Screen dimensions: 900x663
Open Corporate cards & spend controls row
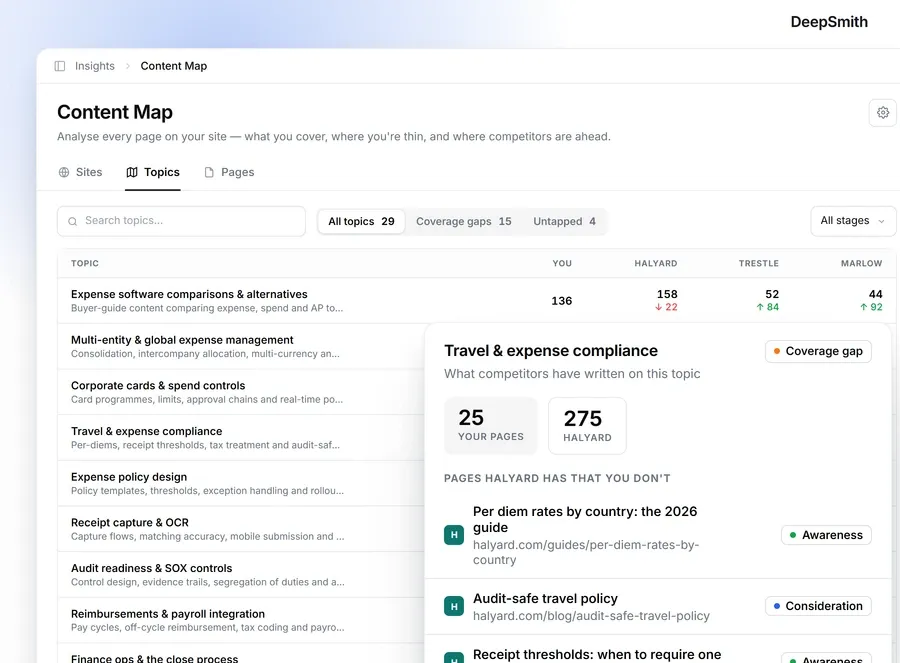click(241, 392)
